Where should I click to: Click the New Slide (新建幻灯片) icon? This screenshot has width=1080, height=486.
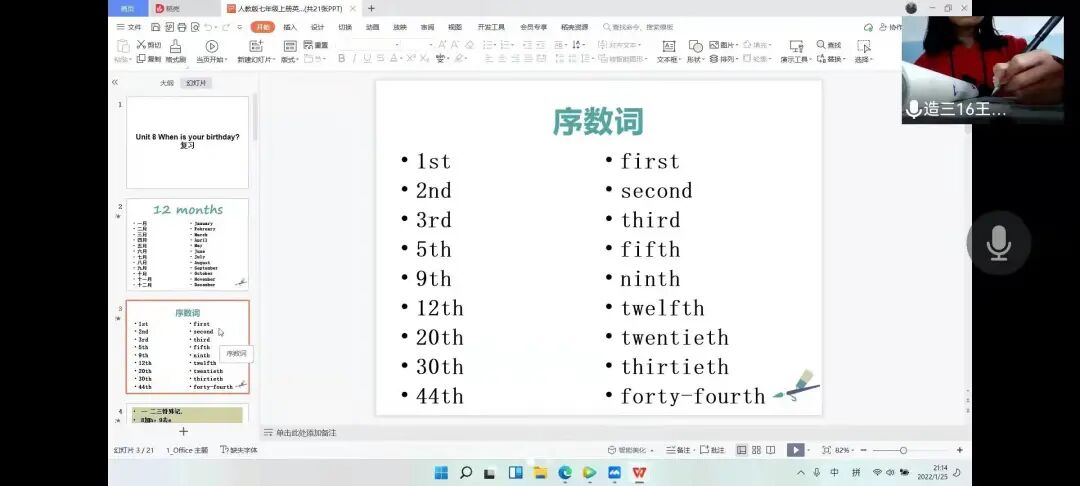click(256, 46)
